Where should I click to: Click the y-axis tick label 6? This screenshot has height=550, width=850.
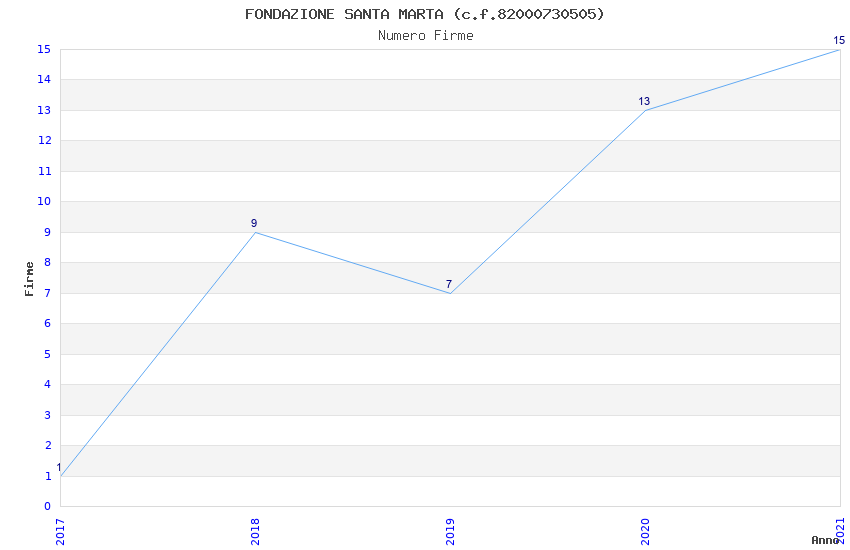click(x=48, y=323)
